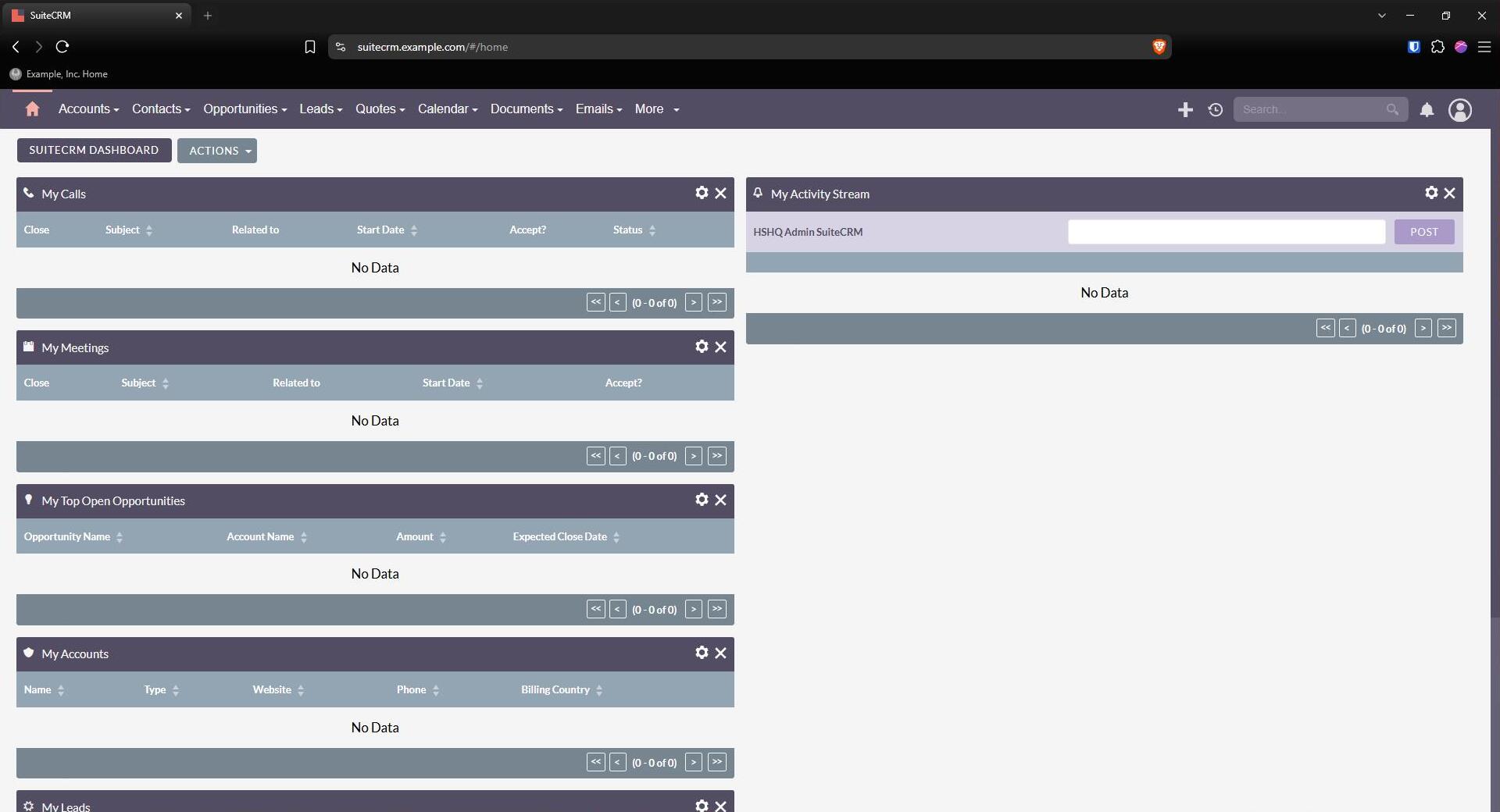Go to previous page in My Activity Stream
This screenshot has height=812, width=1500.
click(x=1347, y=329)
